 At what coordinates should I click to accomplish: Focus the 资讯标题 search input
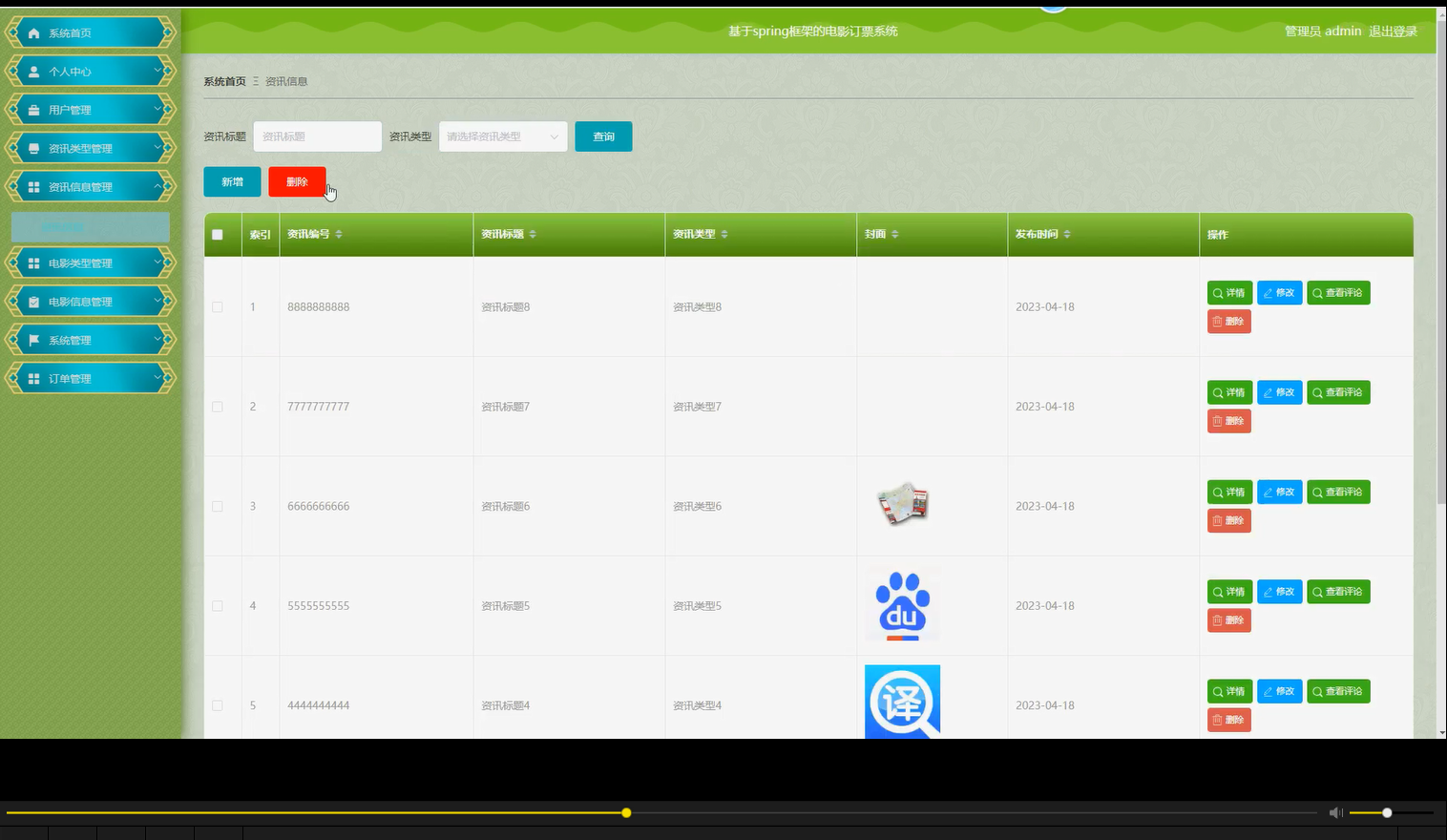(317, 136)
